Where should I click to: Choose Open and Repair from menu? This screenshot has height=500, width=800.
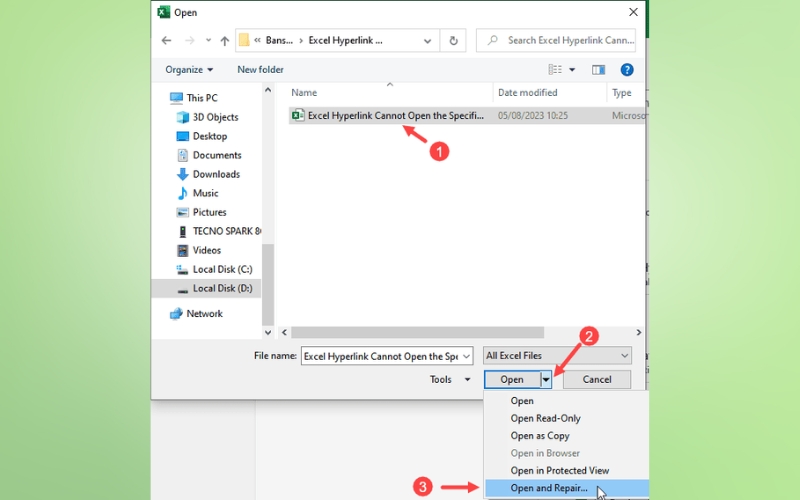tap(549, 488)
